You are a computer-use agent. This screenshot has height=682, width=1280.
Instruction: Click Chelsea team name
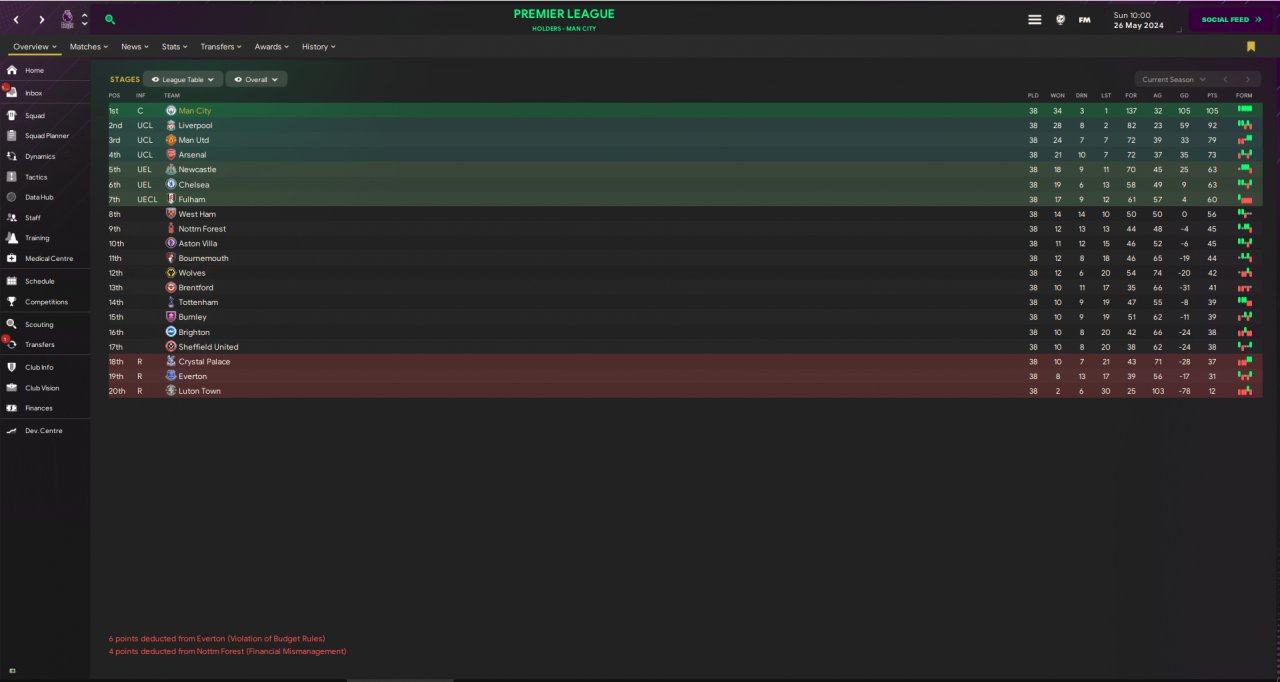pos(194,184)
